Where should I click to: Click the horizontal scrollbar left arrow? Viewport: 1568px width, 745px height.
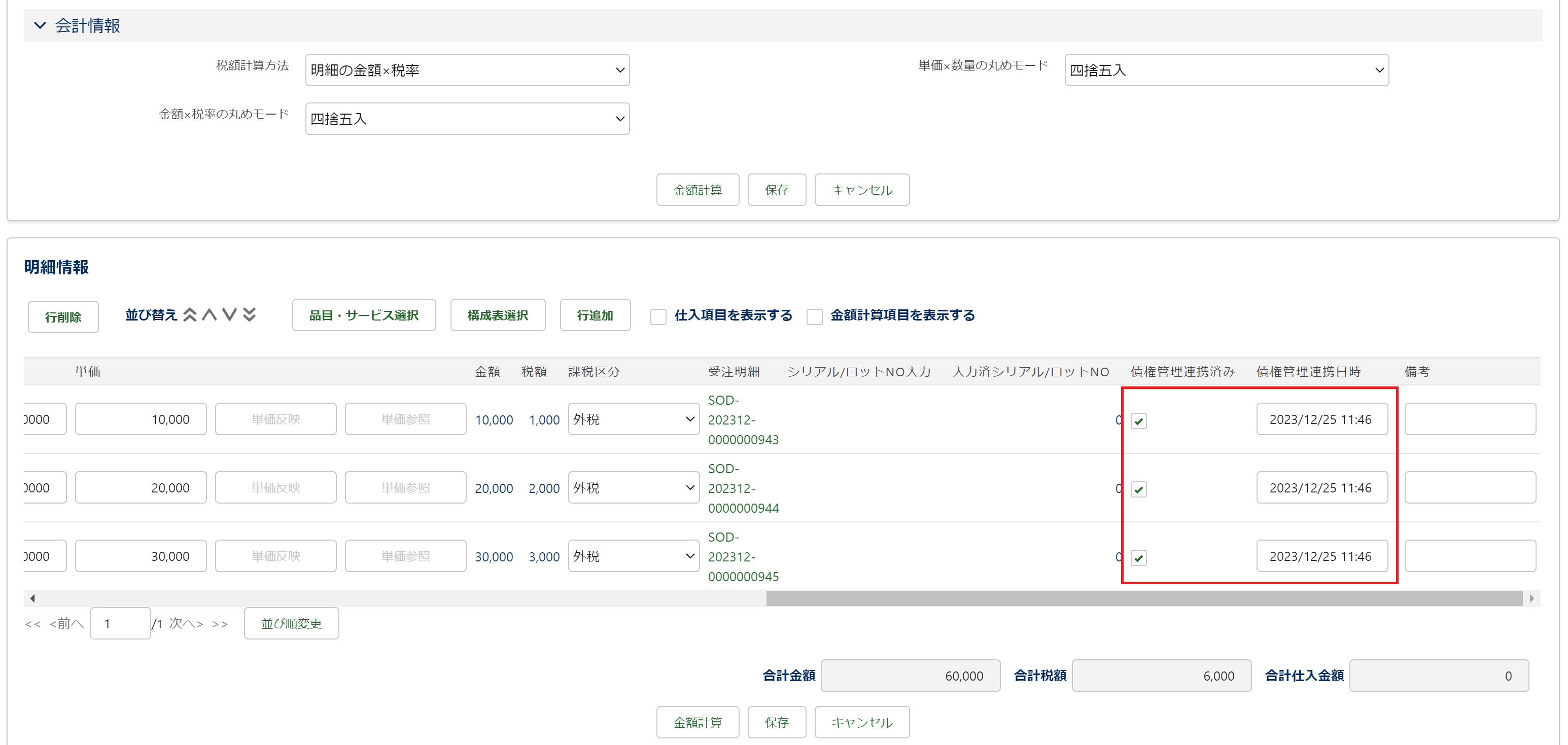pyautogui.click(x=32, y=598)
